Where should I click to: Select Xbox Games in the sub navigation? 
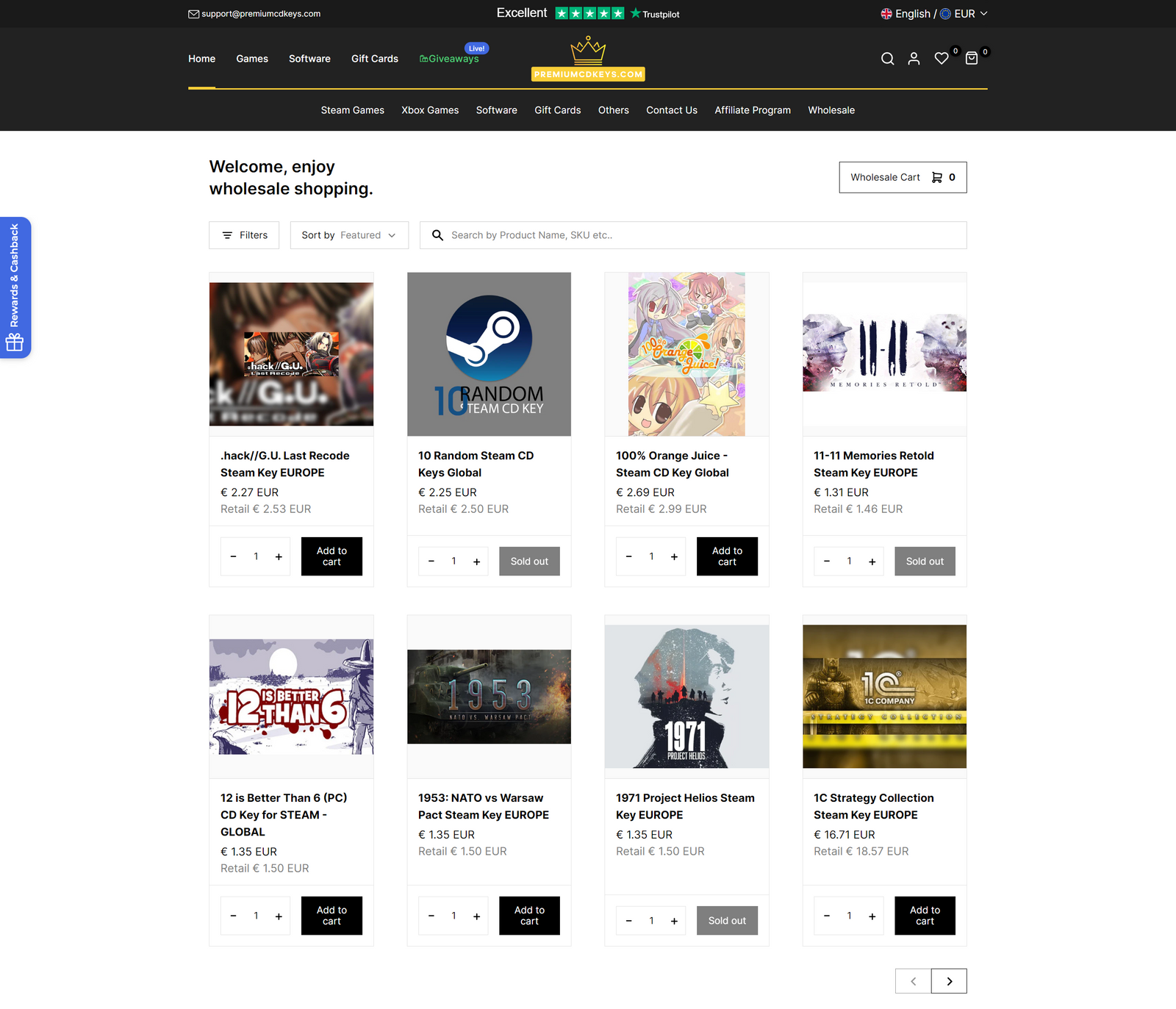[430, 110]
